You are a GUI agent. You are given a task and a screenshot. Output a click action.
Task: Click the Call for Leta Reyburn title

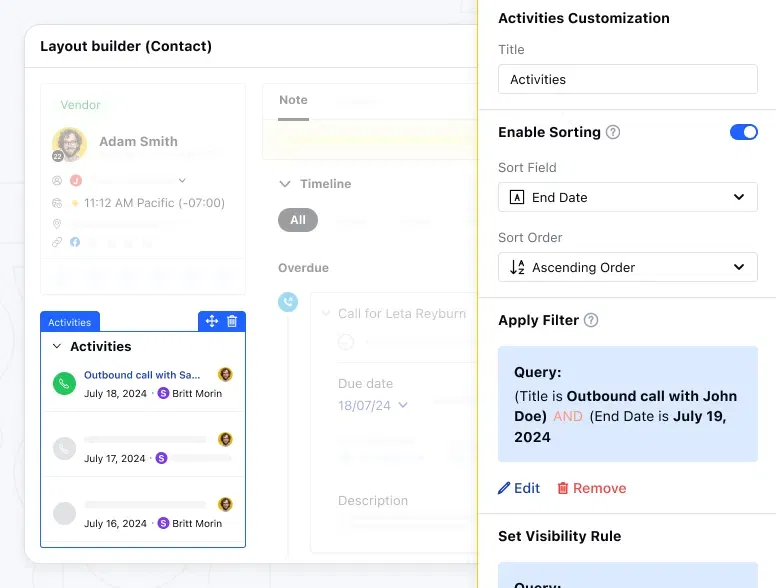coord(402,313)
